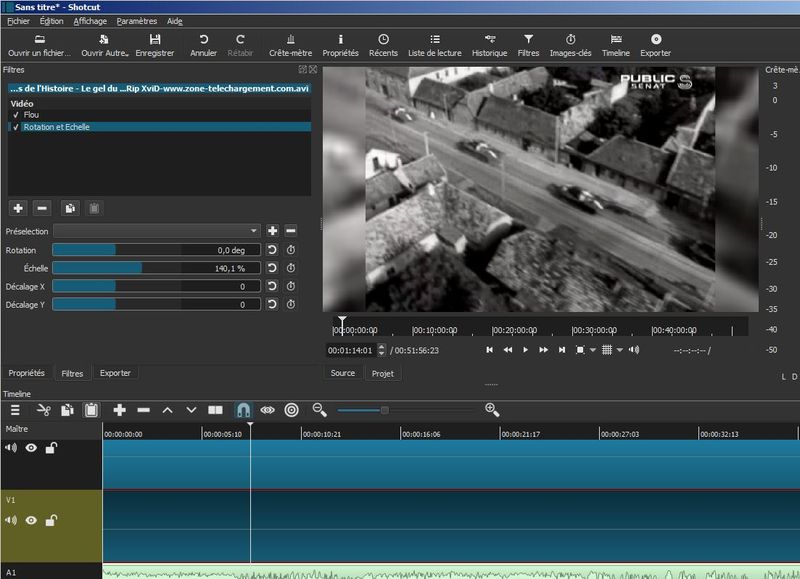Remove the selected filter with minus button
This screenshot has height=579, width=800.
(42, 208)
